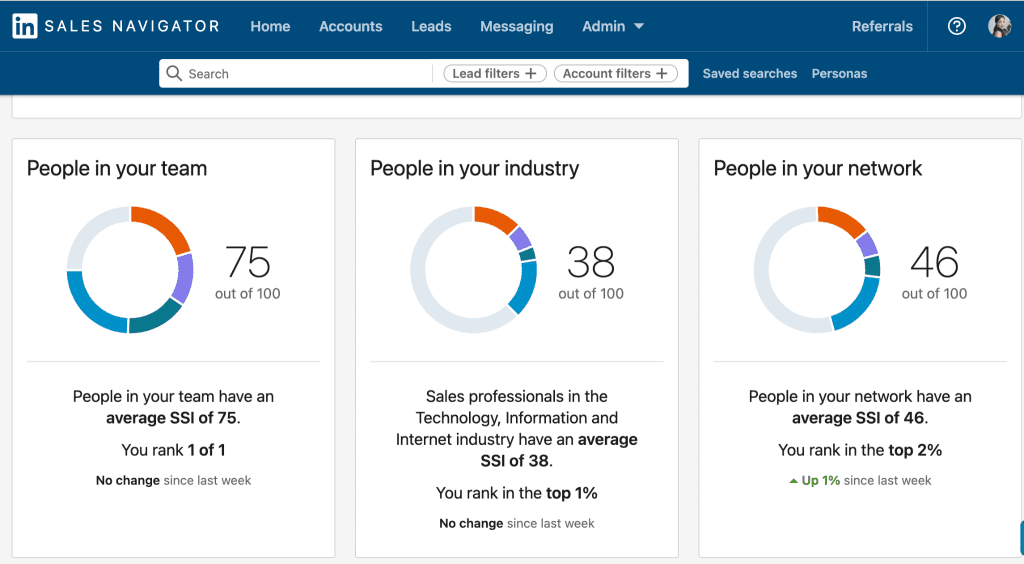Open the Lead filters button
The height and width of the screenshot is (564, 1024).
(494, 74)
